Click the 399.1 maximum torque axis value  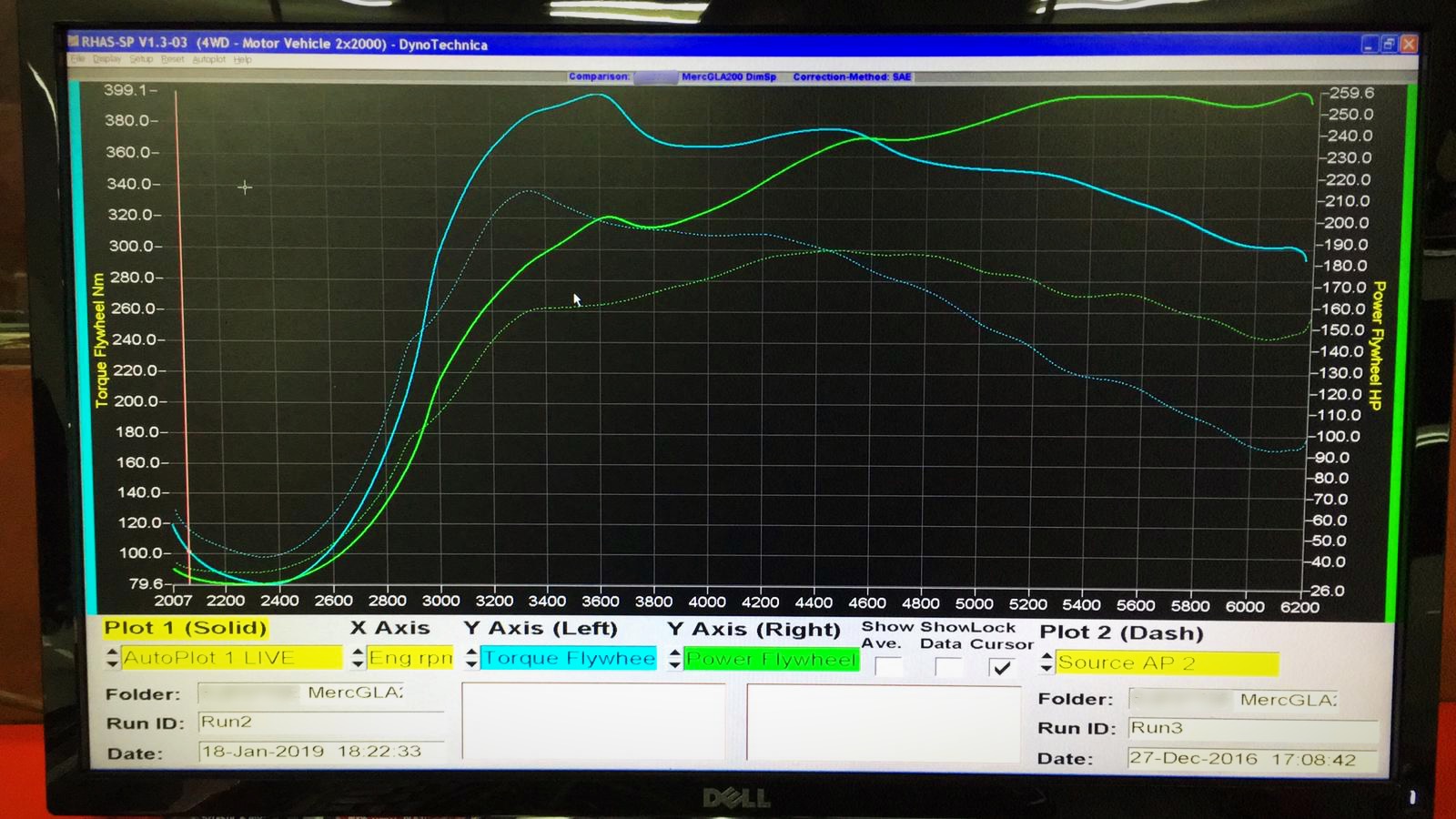[x=126, y=89]
